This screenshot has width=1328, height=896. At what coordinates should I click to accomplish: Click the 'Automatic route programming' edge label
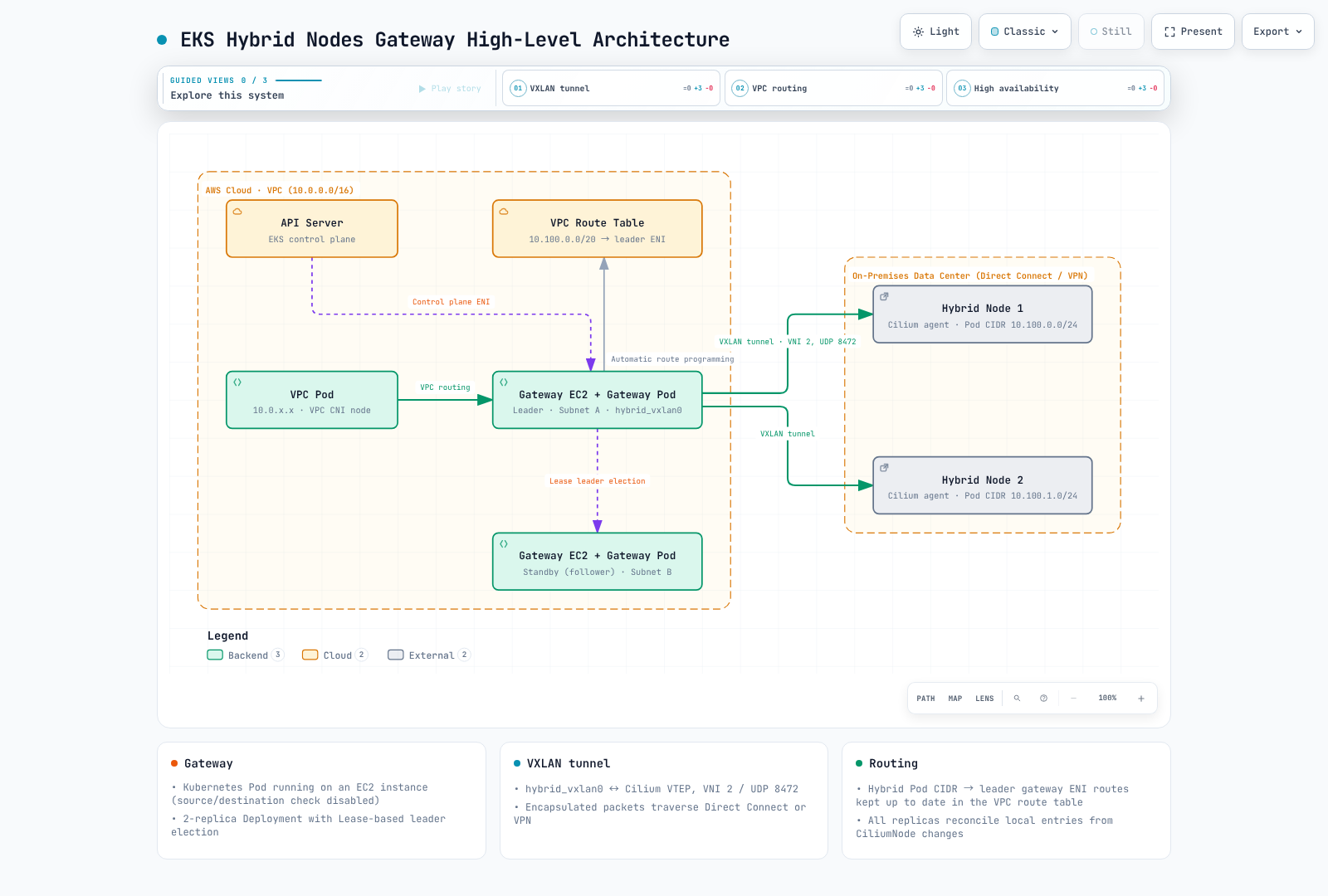(x=672, y=359)
